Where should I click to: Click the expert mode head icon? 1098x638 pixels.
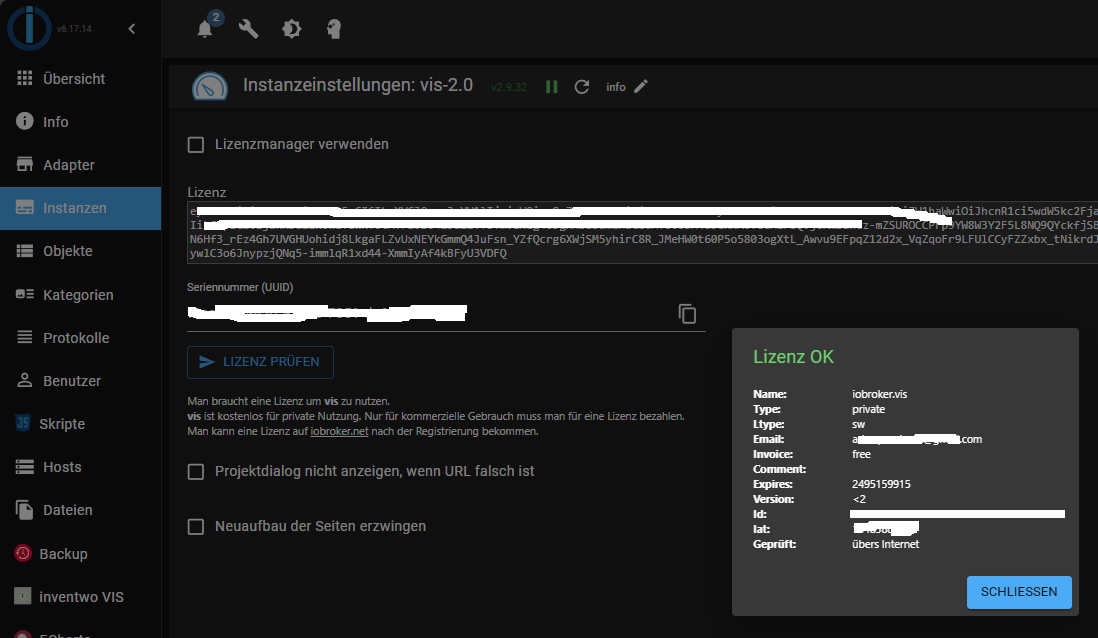point(334,29)
